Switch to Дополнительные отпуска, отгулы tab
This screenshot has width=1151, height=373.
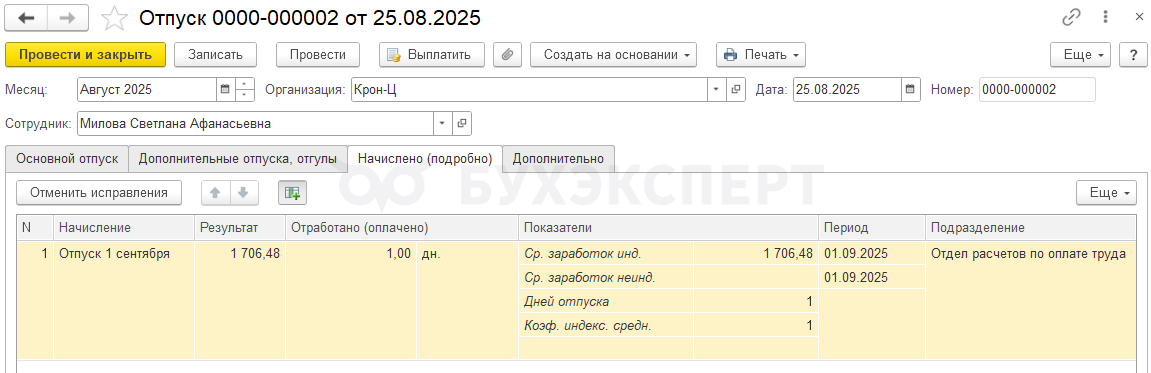pos(238,159)
